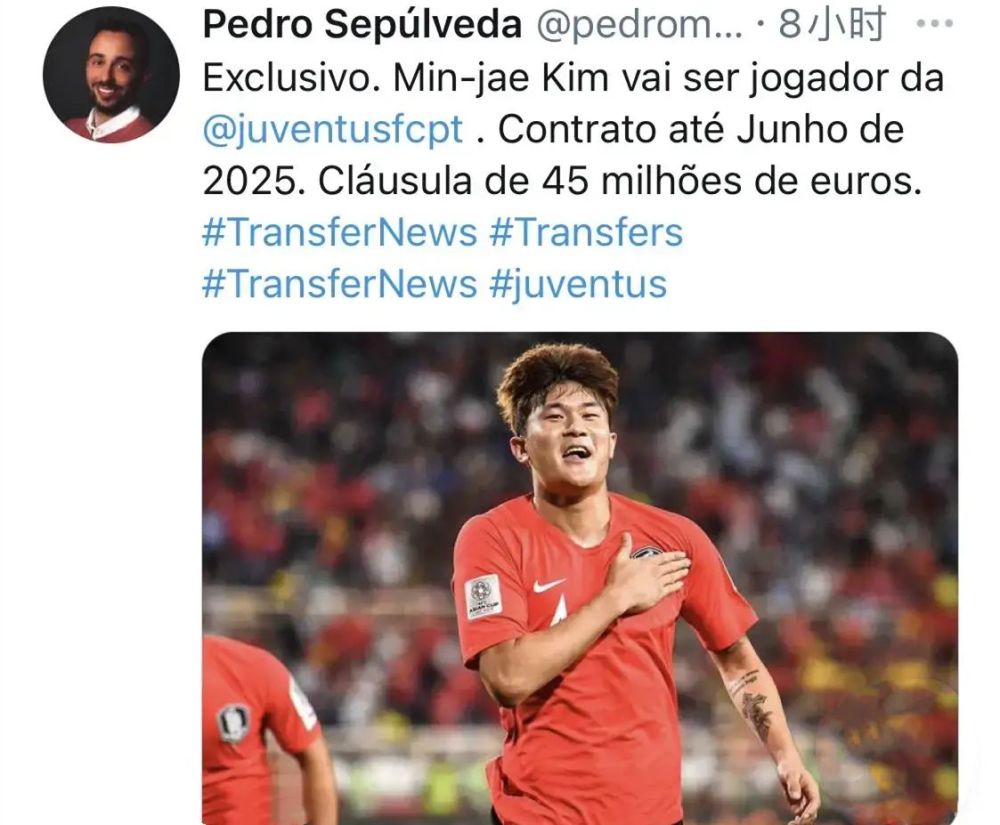
Task: Click the 8小时 timestamp
Action: pos(832,24)
